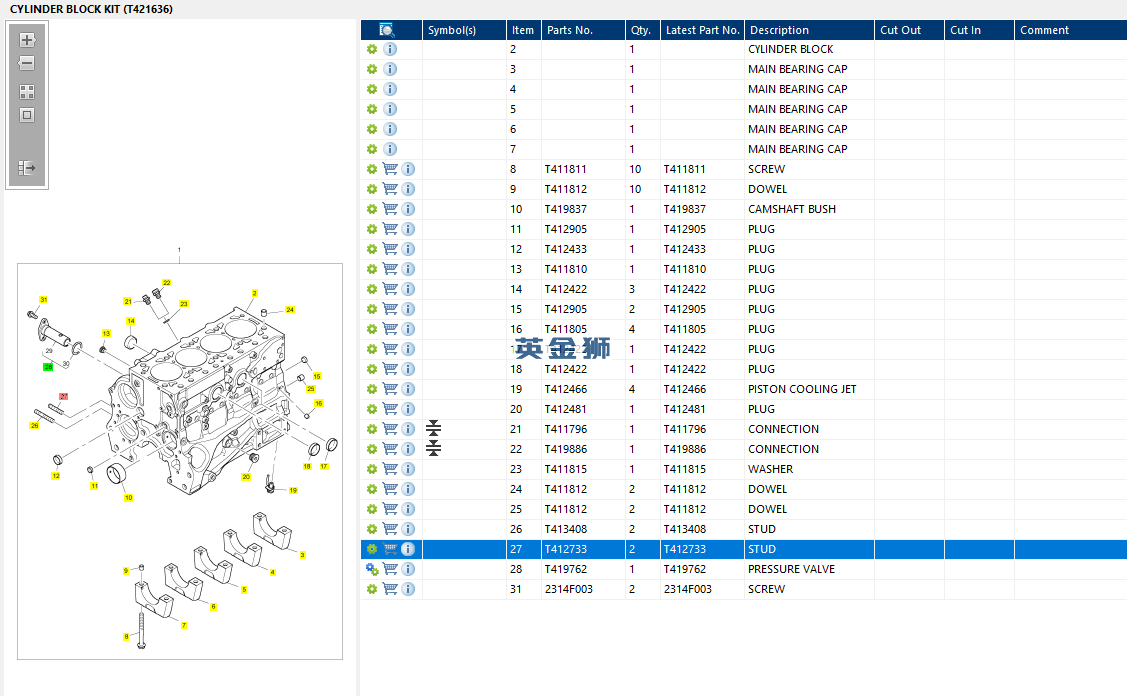Click the Cut Out column header
This screenshot has width=1127, height=696.
[909, 30]
